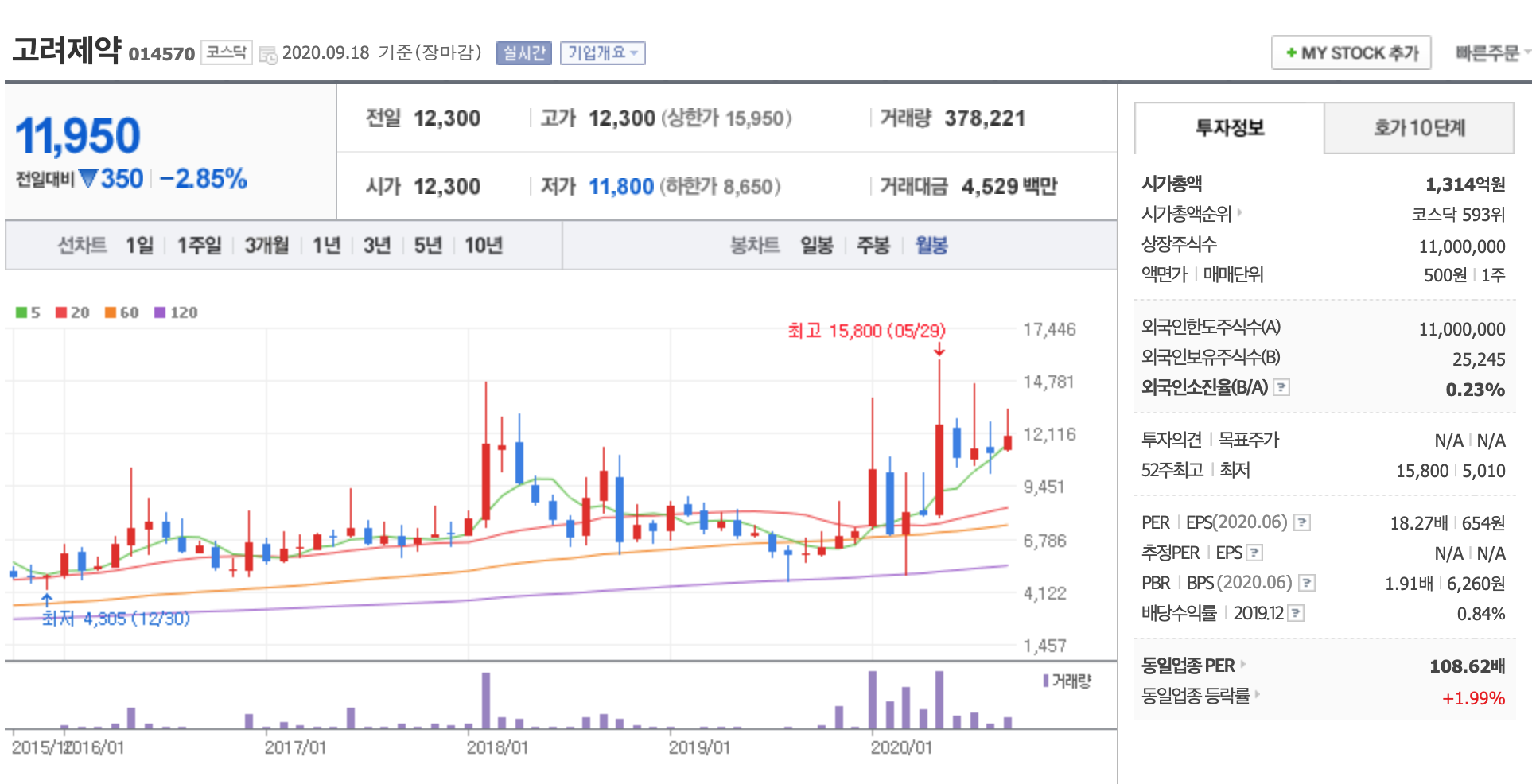The width and height of the screenshot is (1532, 784).
Task: Expand the 기업개요 dropdown
Action: coord(602,53)
